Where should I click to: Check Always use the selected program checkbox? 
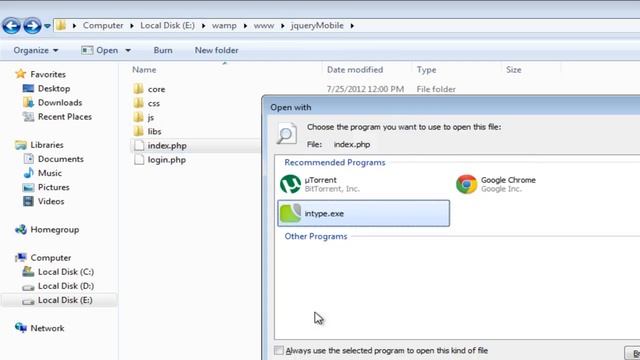point(279,350)
